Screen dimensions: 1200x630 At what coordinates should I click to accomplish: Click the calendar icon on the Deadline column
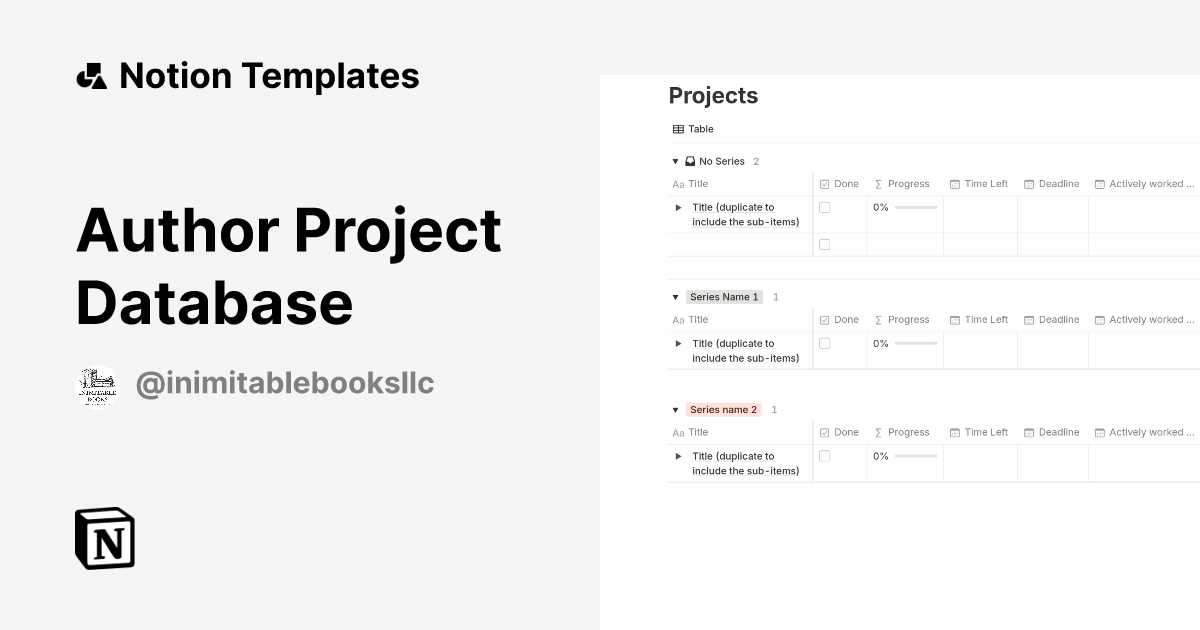click(1028, 183)
